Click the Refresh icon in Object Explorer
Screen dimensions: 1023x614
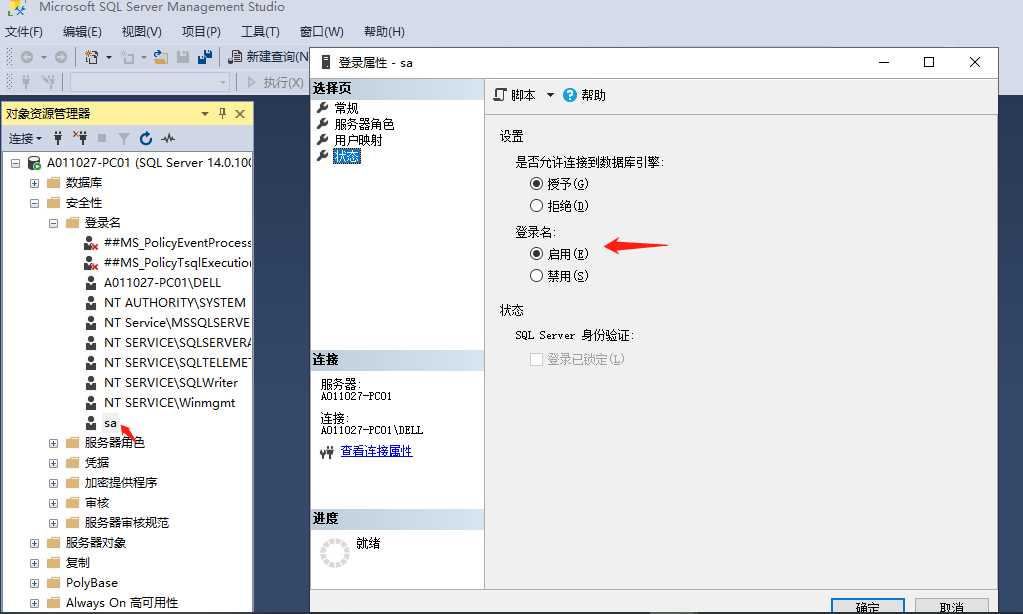pyautogui.click(x=145, y=138)
